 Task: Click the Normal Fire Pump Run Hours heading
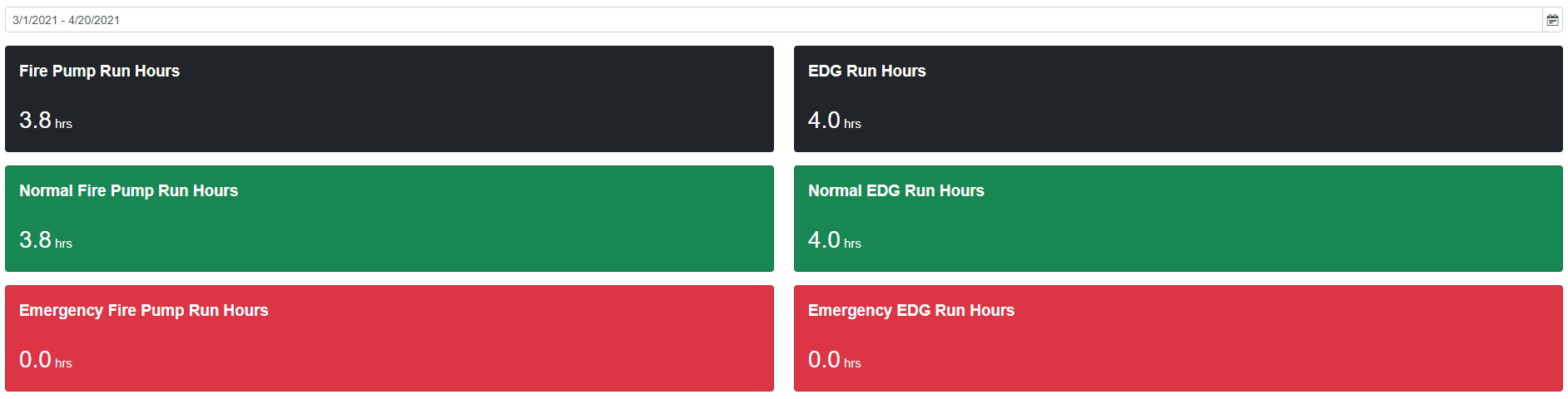[x=128, y=191]
